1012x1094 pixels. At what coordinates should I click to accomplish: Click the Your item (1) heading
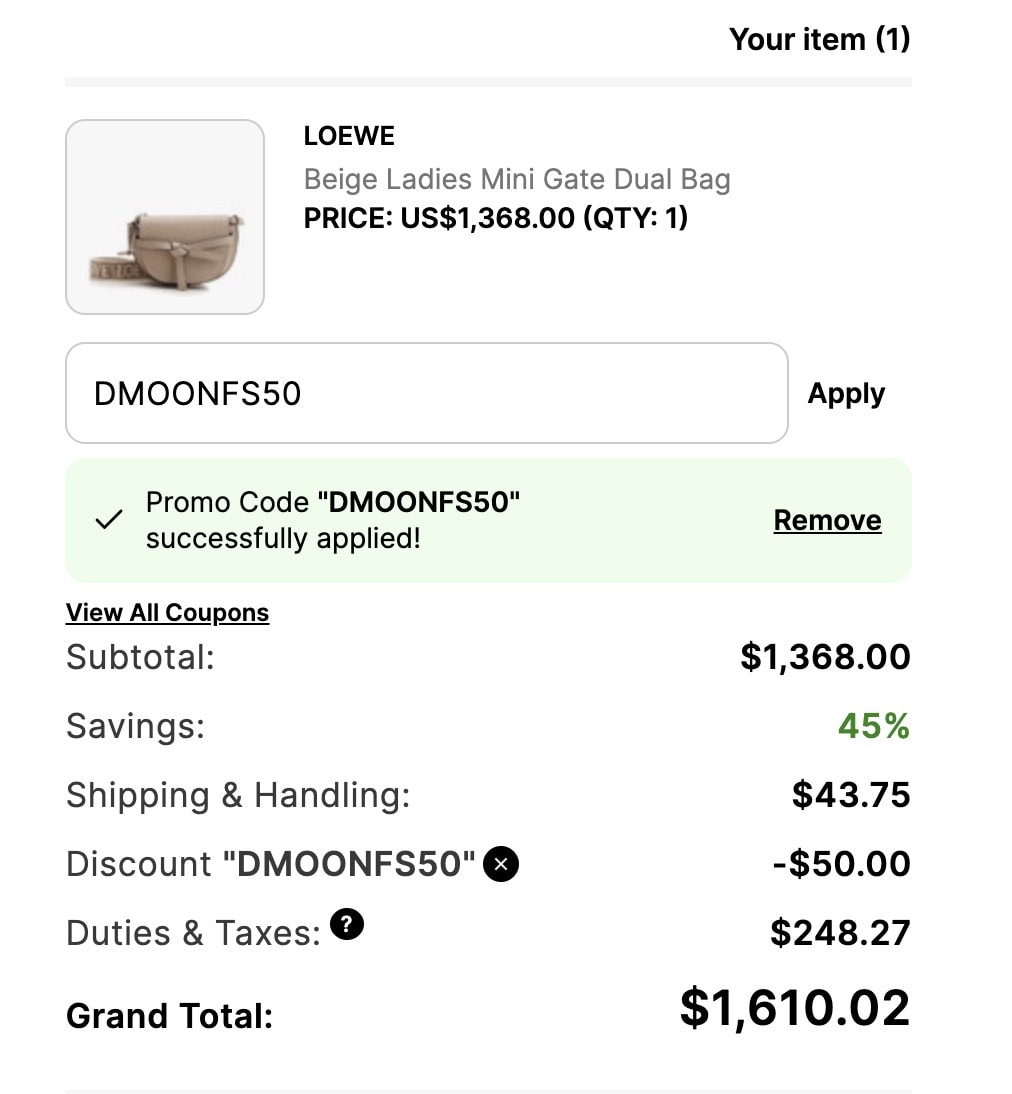[819, 39]
